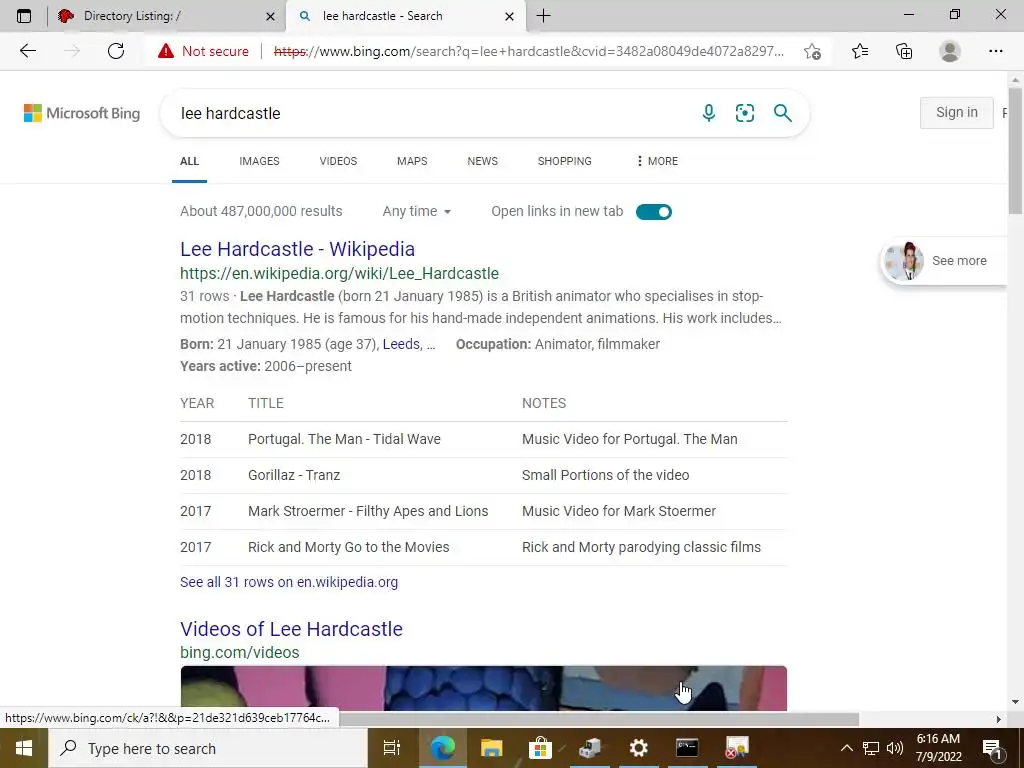The width and height of the screenshot is (1024, 768).
Task: Open Settings gear on taskbar
Action: [638, 748]
